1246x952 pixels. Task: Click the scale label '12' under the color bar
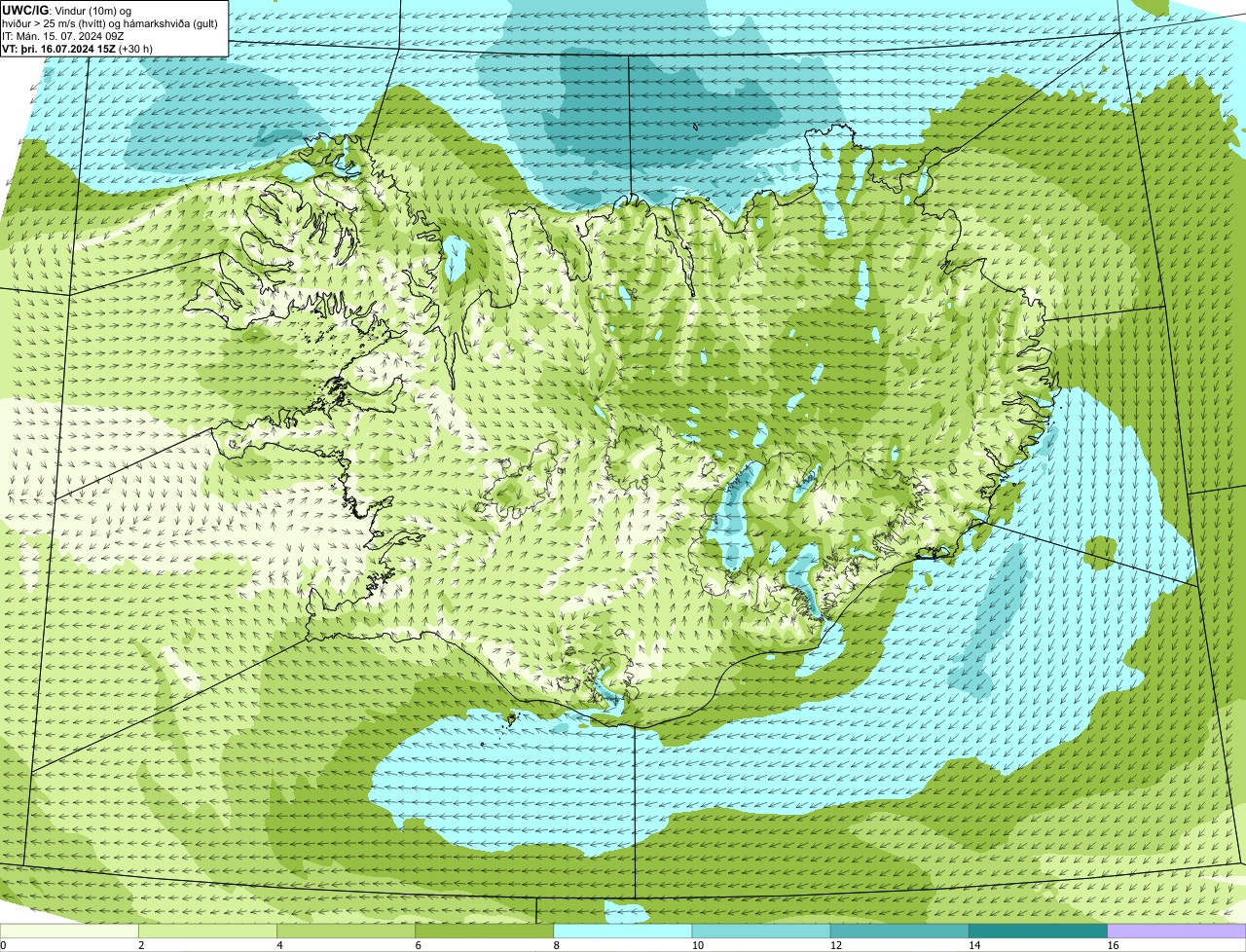click(x=835, y=945)
